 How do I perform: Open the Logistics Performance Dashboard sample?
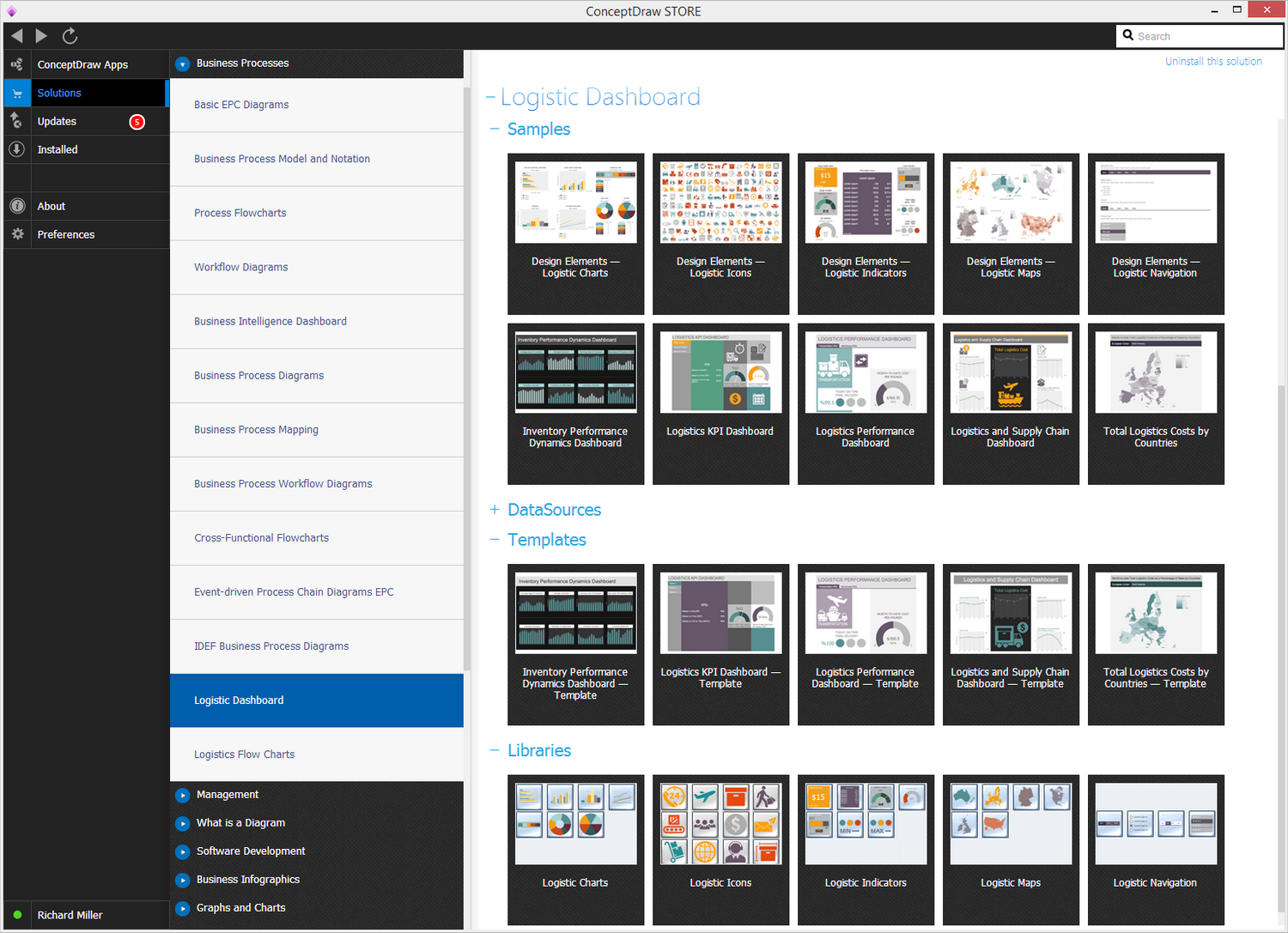pyautogui.click(x=866, y=404)
